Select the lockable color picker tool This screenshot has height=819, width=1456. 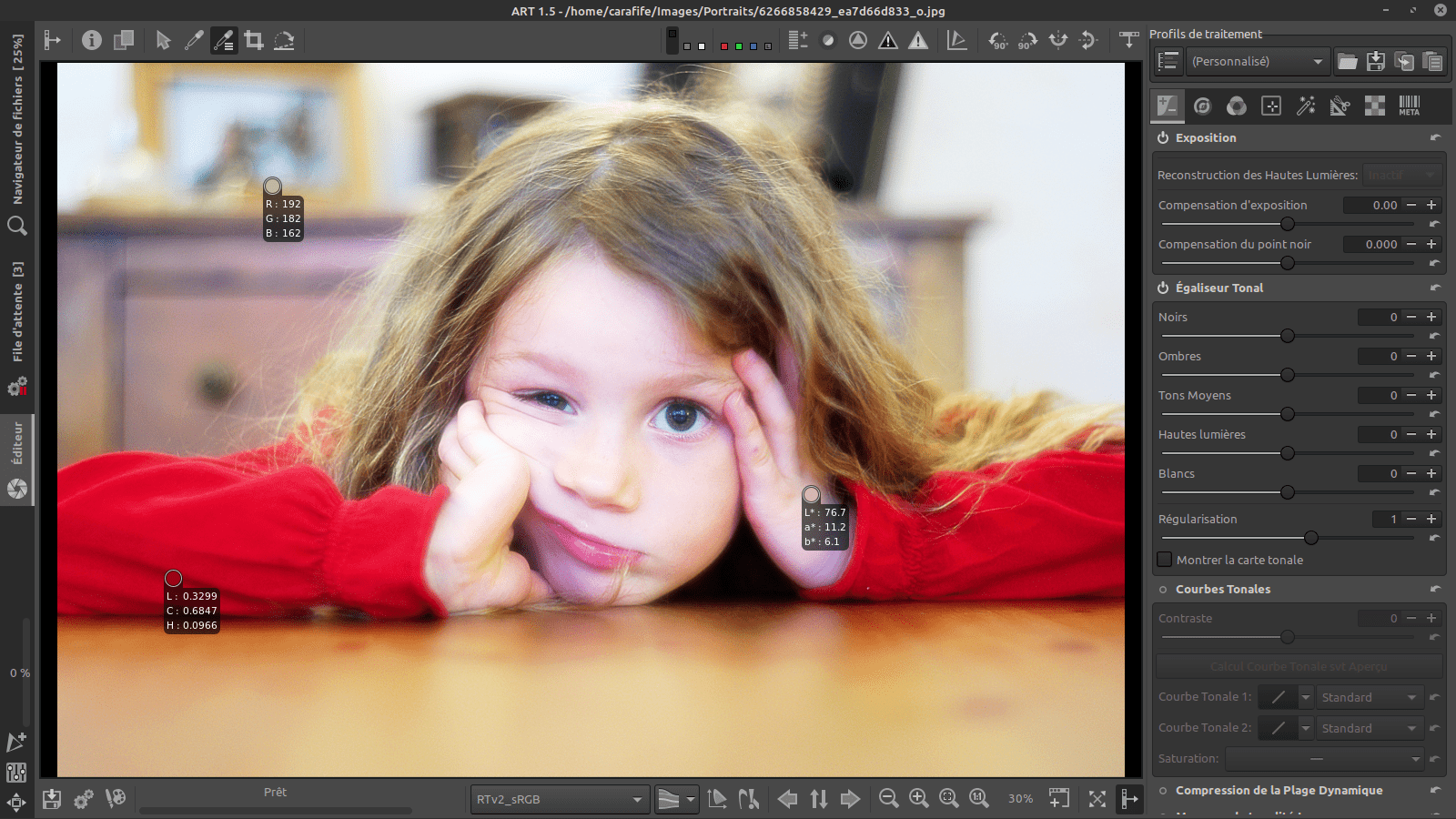tap(224, 40)
